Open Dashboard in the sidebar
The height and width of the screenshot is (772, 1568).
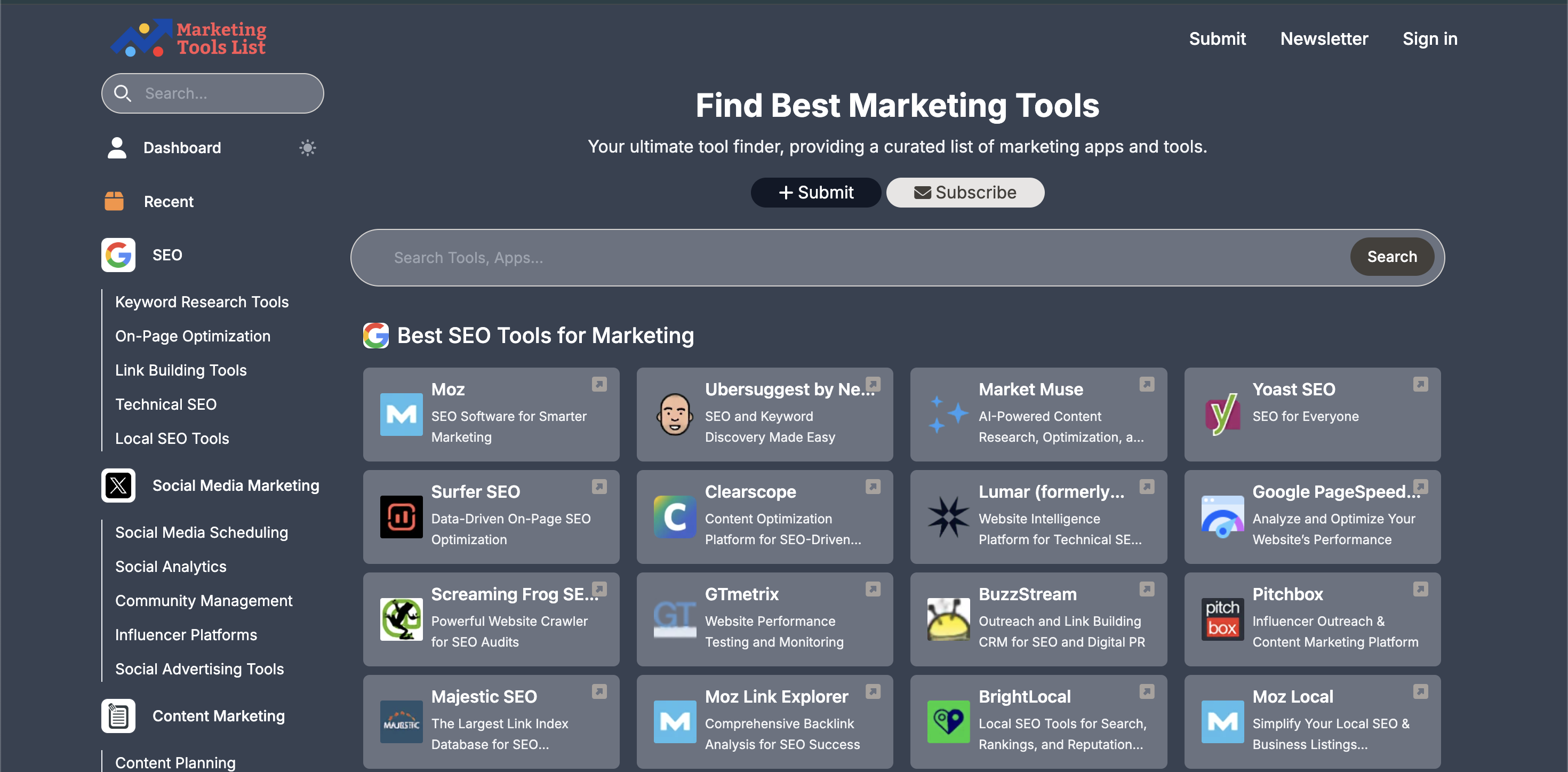click(182, 148)
